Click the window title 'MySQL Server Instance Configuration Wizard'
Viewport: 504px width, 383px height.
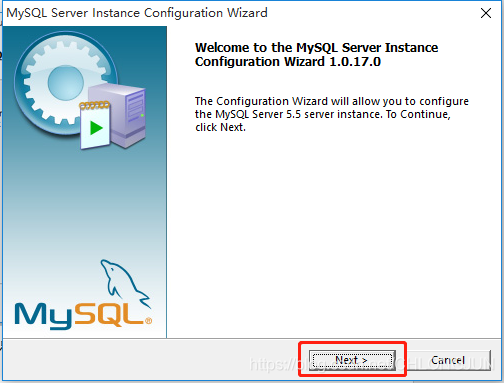point(137,13)
